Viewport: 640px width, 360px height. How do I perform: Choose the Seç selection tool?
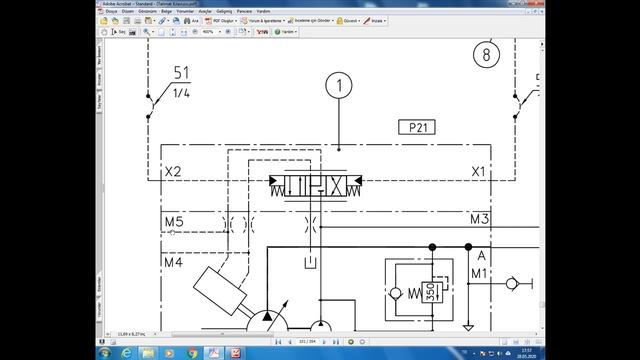pyautogui.click(x=118, y=32)
